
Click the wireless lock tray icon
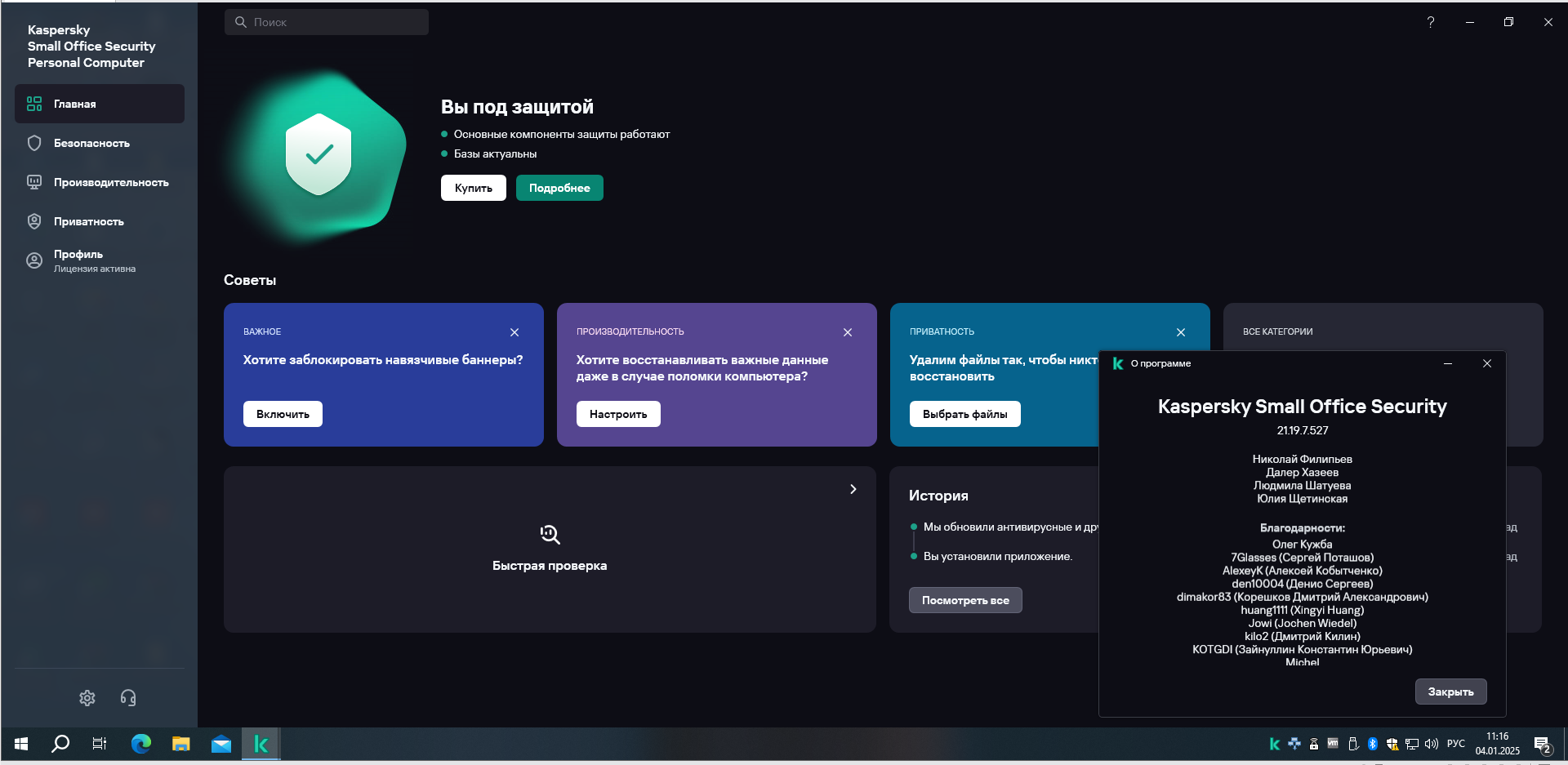1314,744
